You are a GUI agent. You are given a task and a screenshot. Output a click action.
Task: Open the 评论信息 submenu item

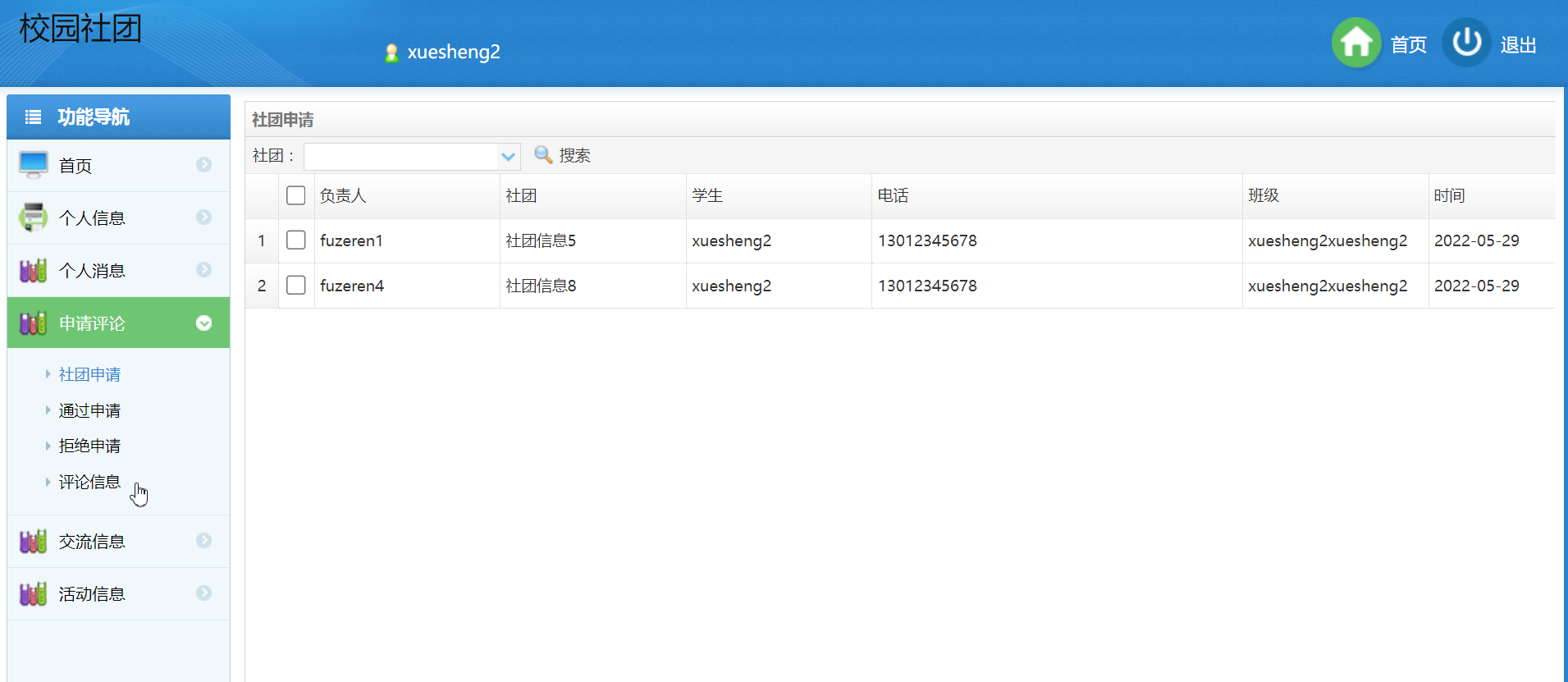[x=89, y=482]
